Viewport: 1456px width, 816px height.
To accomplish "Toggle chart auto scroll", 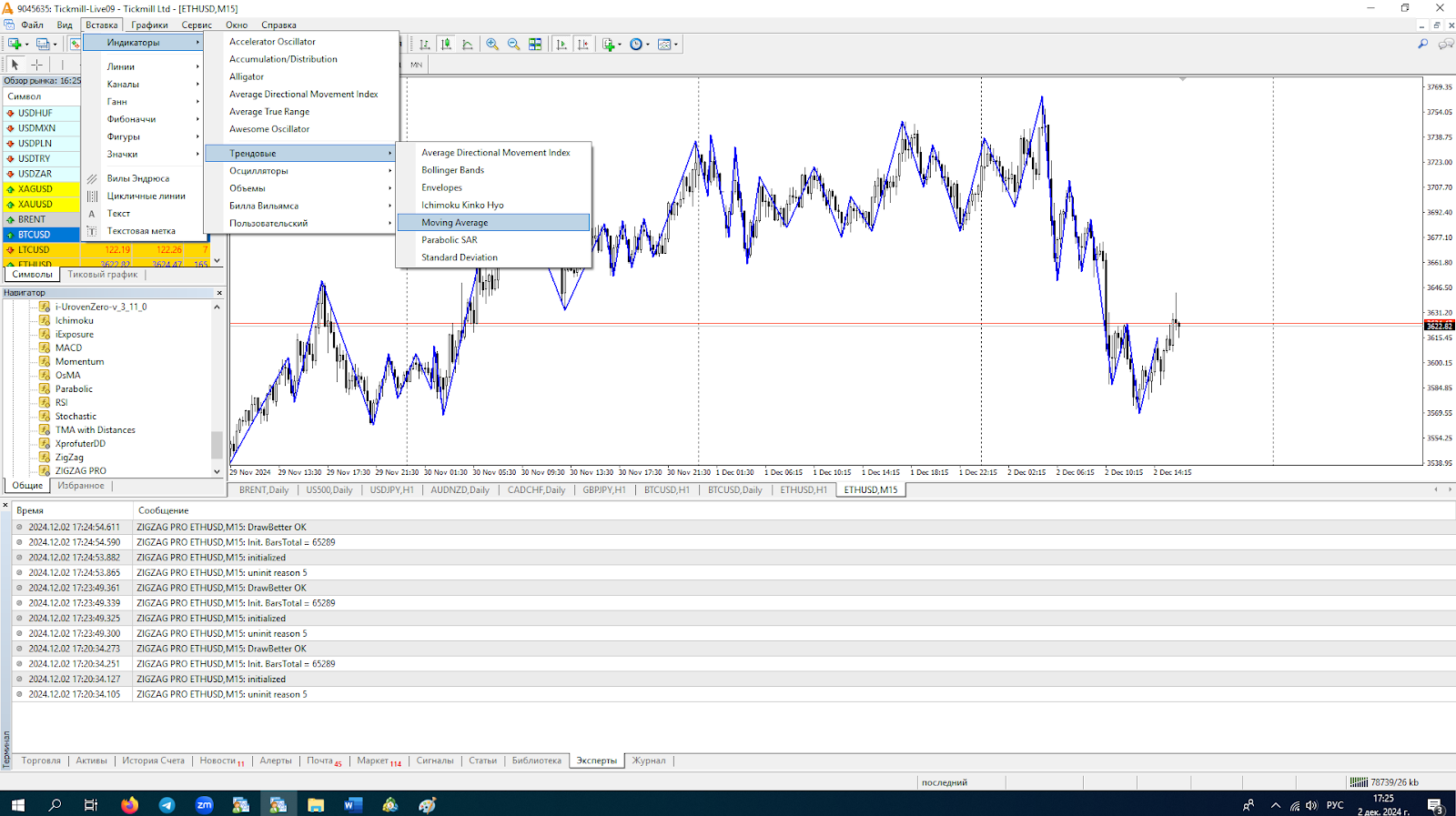I will (561, 44).
